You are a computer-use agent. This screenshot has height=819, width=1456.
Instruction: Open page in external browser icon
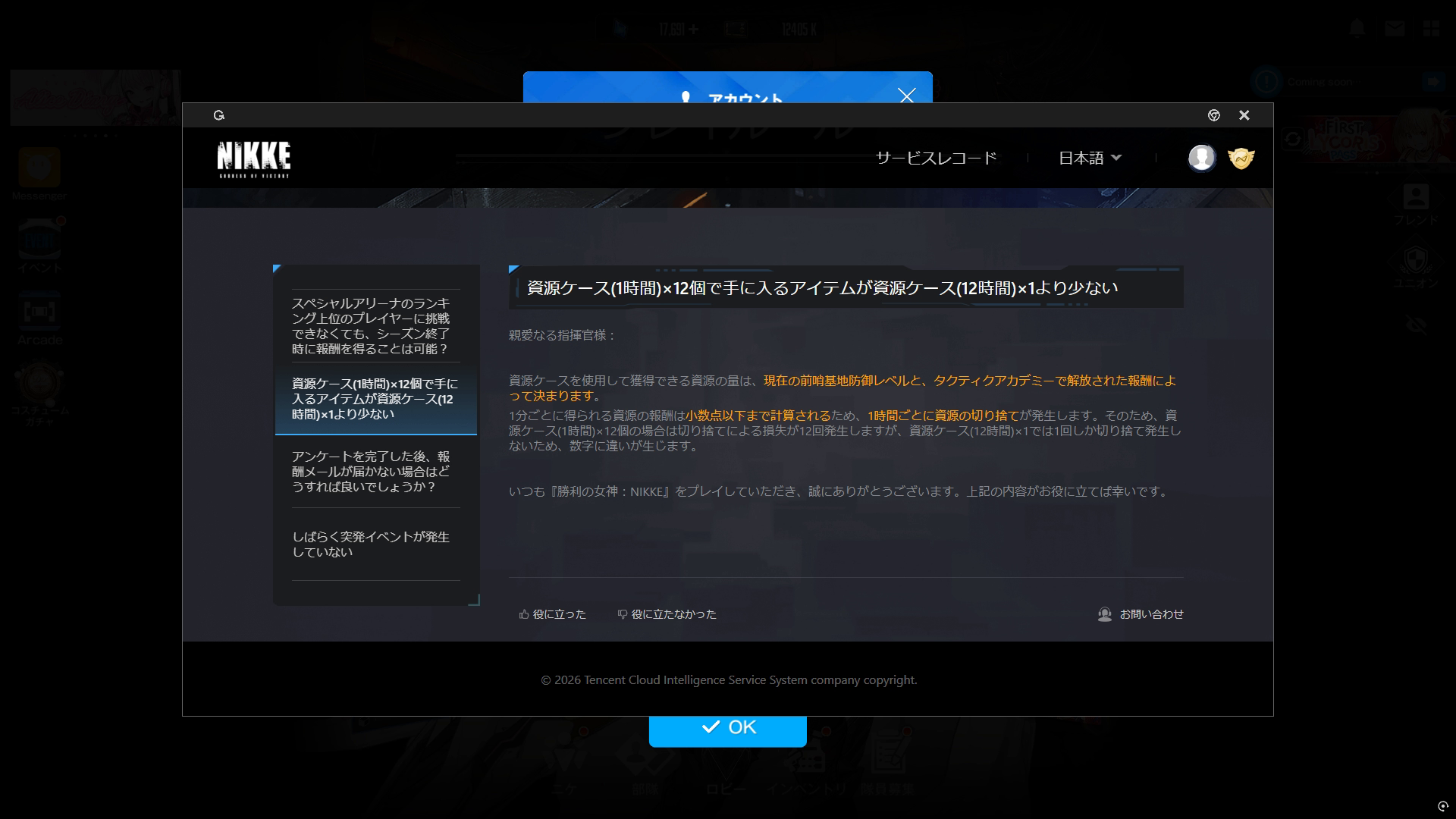[1213, 115]
